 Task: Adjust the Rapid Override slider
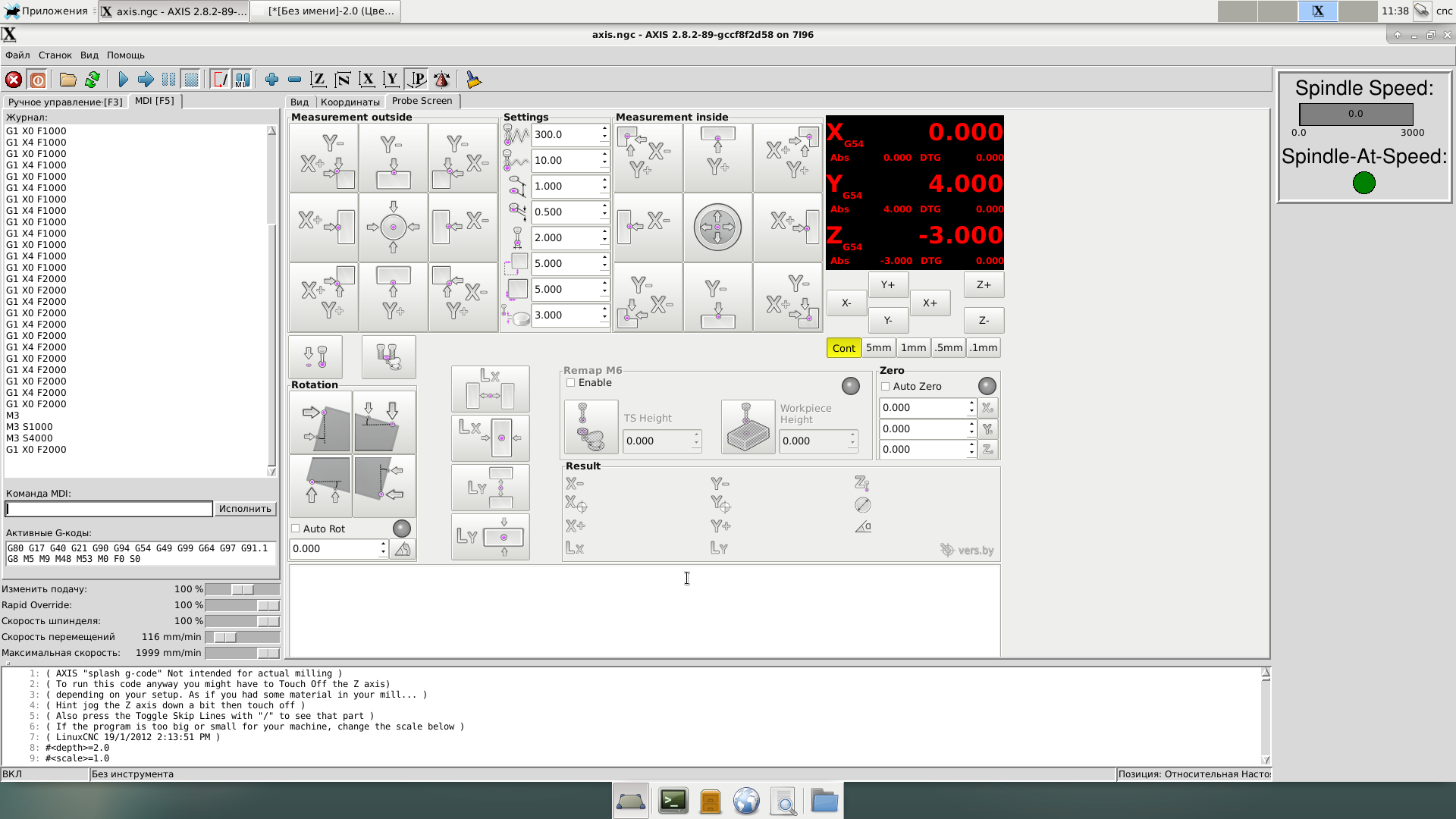coord(267,606)
